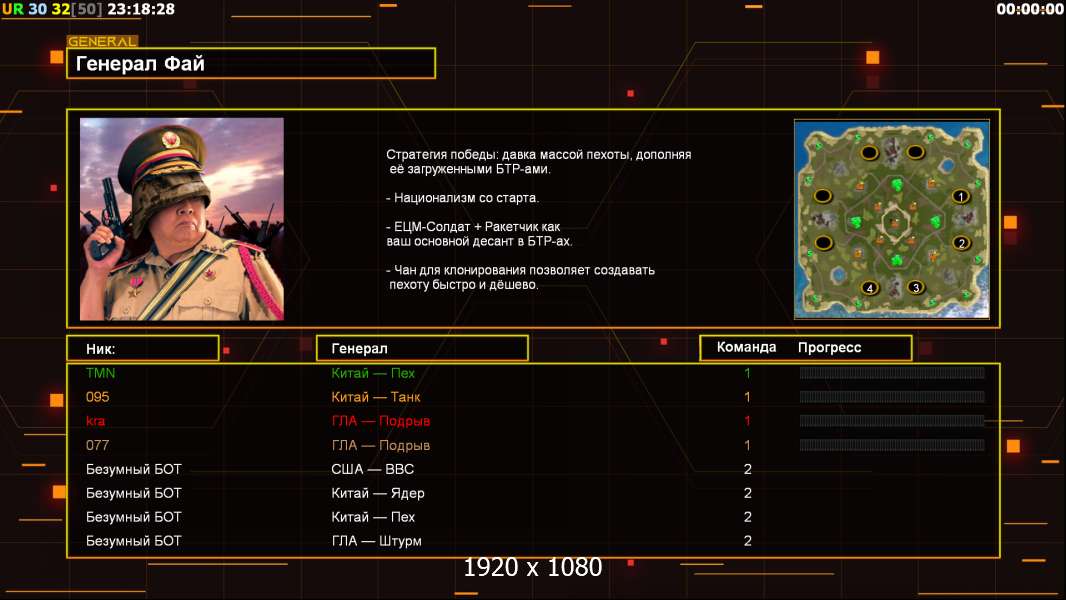Click the 00:00:00 timer
Image resolution: width=1066 pixels, height=600 pixels.
click(1030, 9)
